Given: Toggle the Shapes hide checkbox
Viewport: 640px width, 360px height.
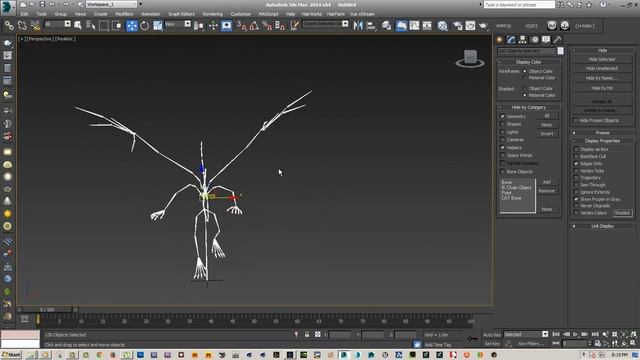Looking at the screenshot, I should pos(503,124).
